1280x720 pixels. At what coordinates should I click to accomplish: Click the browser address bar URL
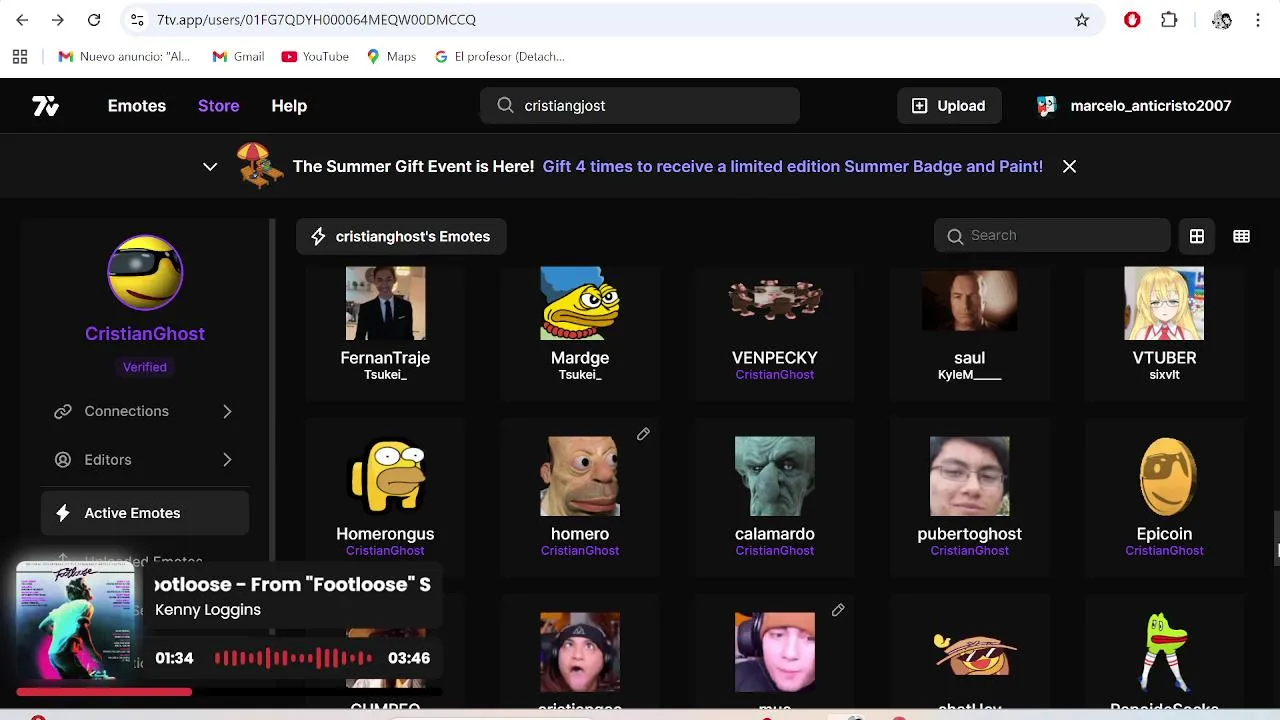tap(316, 20)
